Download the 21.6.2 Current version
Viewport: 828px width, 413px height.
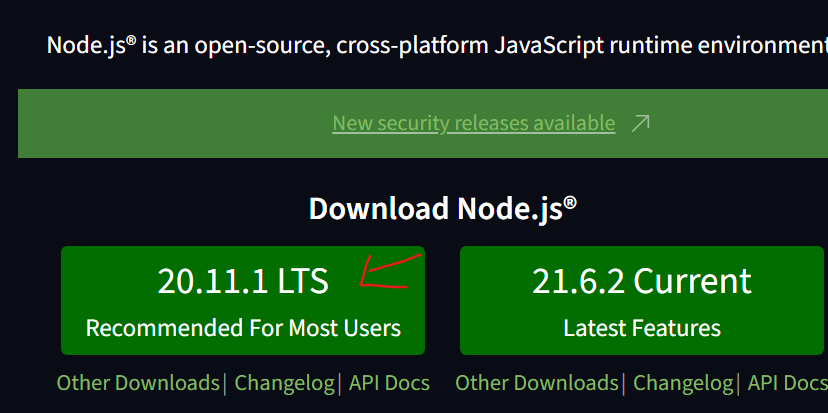tap(644, 300)
